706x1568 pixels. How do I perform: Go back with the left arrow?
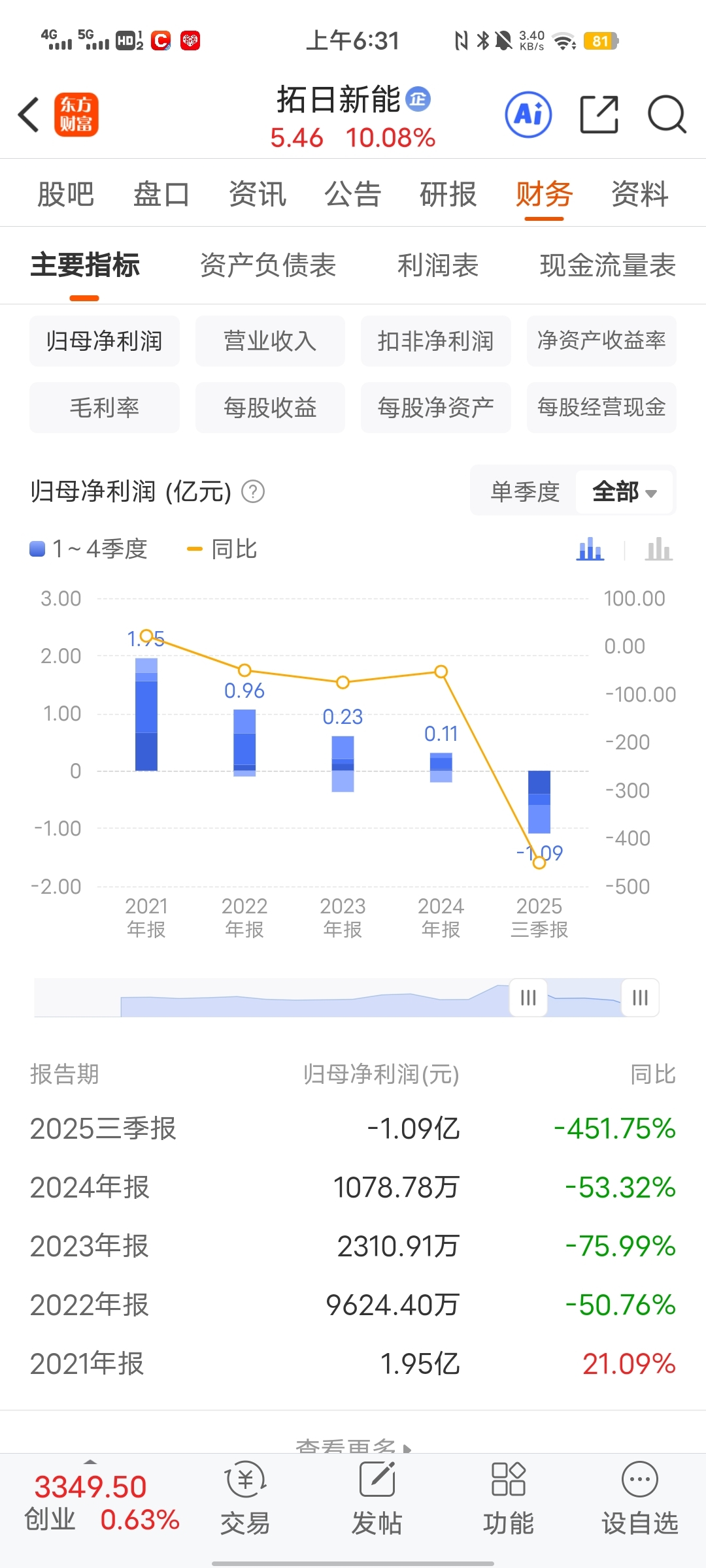point(29,115)
